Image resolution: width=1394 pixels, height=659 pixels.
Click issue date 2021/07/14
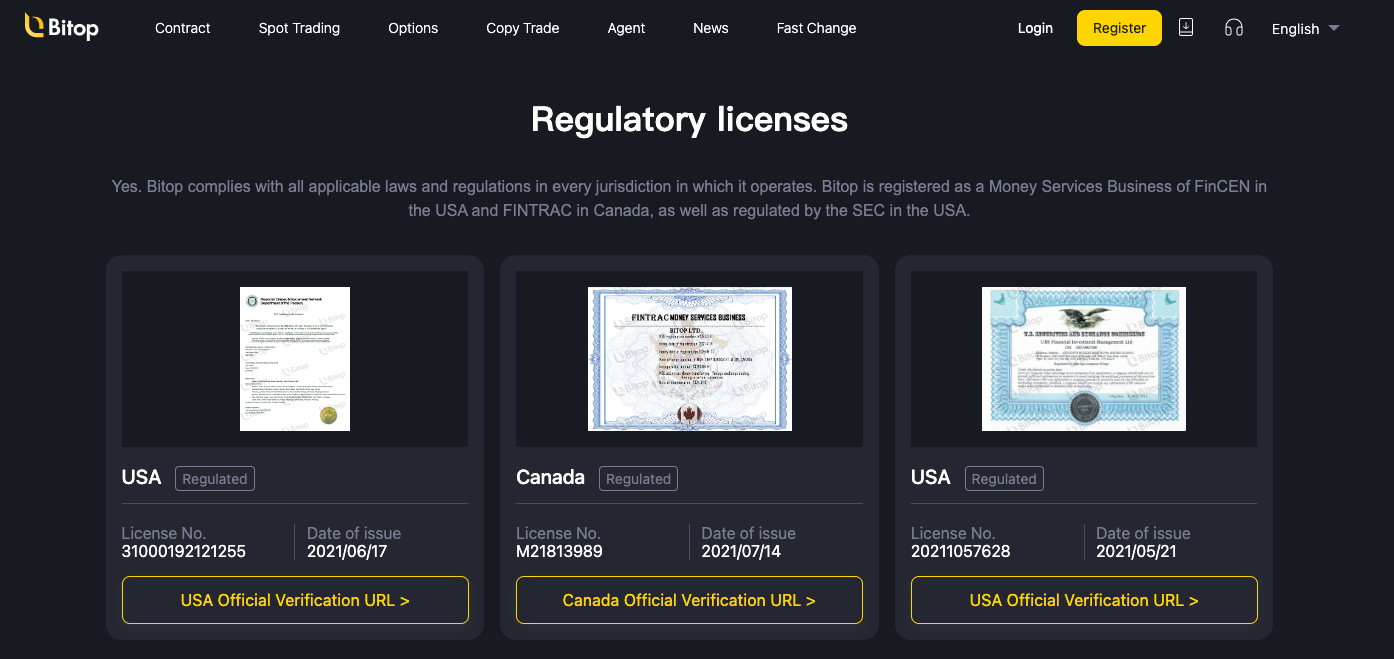pyautogui.click(x=742, y=551)
